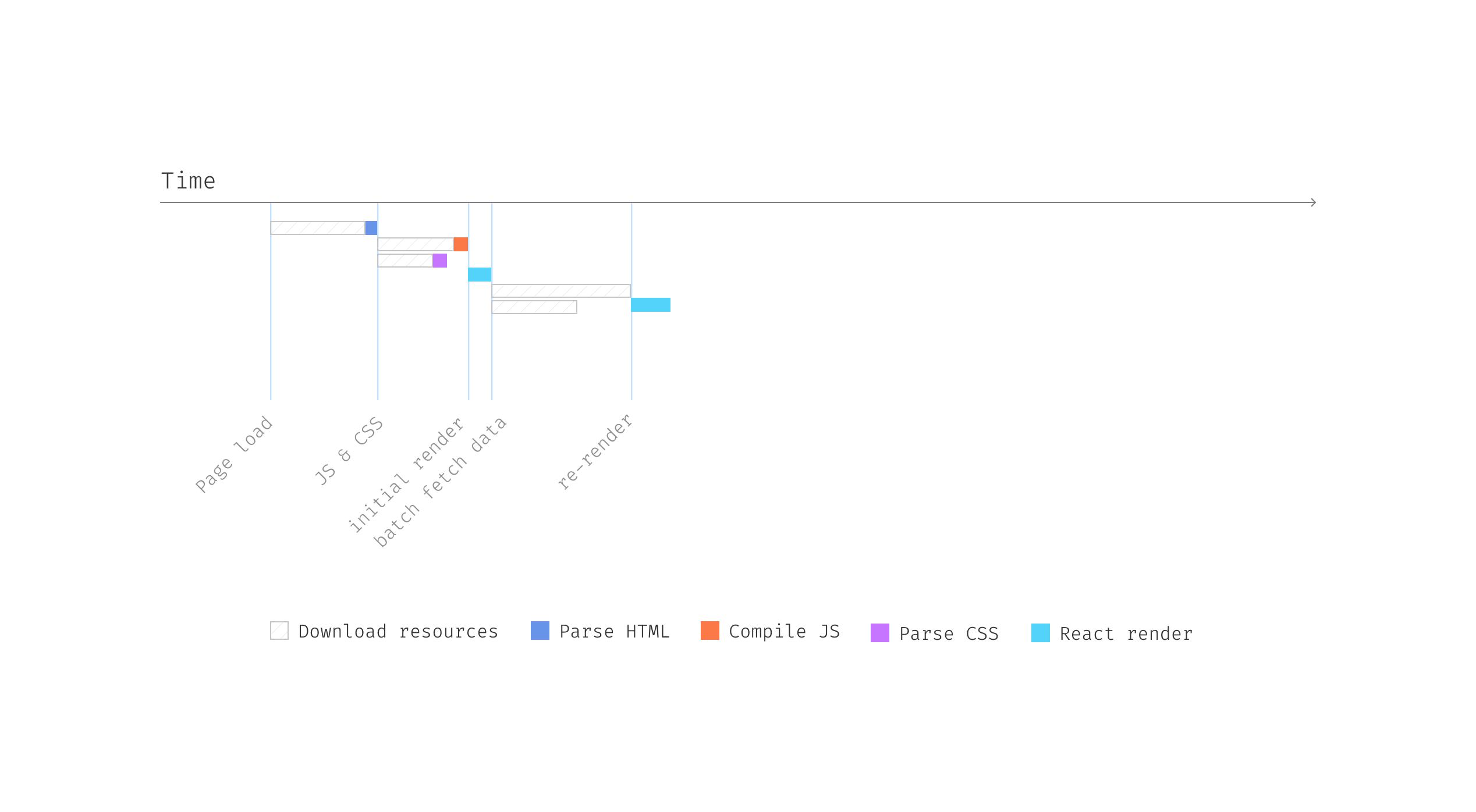Click the cyan re-render bar at far right

coord(651,305)
